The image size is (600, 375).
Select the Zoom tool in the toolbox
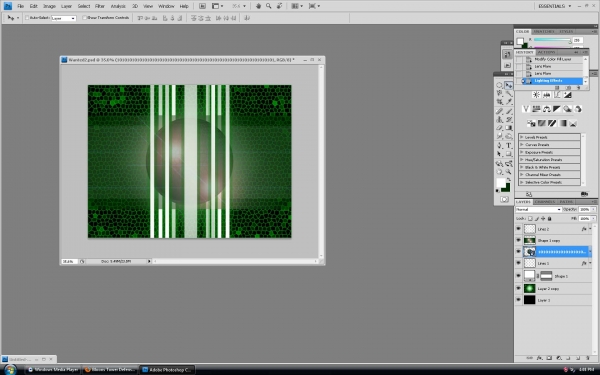509,172
